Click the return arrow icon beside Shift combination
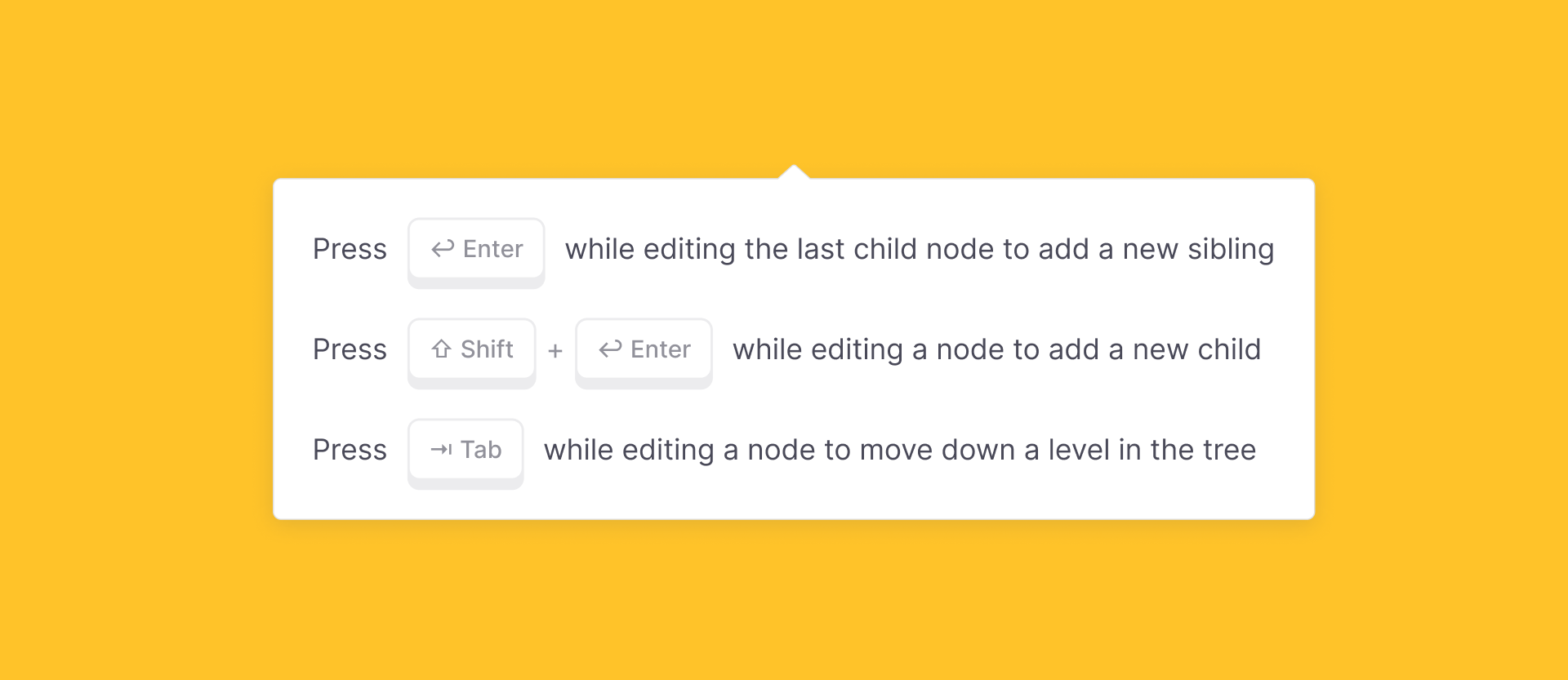This screenshot has height=680, width=1568. pos(610,349)
